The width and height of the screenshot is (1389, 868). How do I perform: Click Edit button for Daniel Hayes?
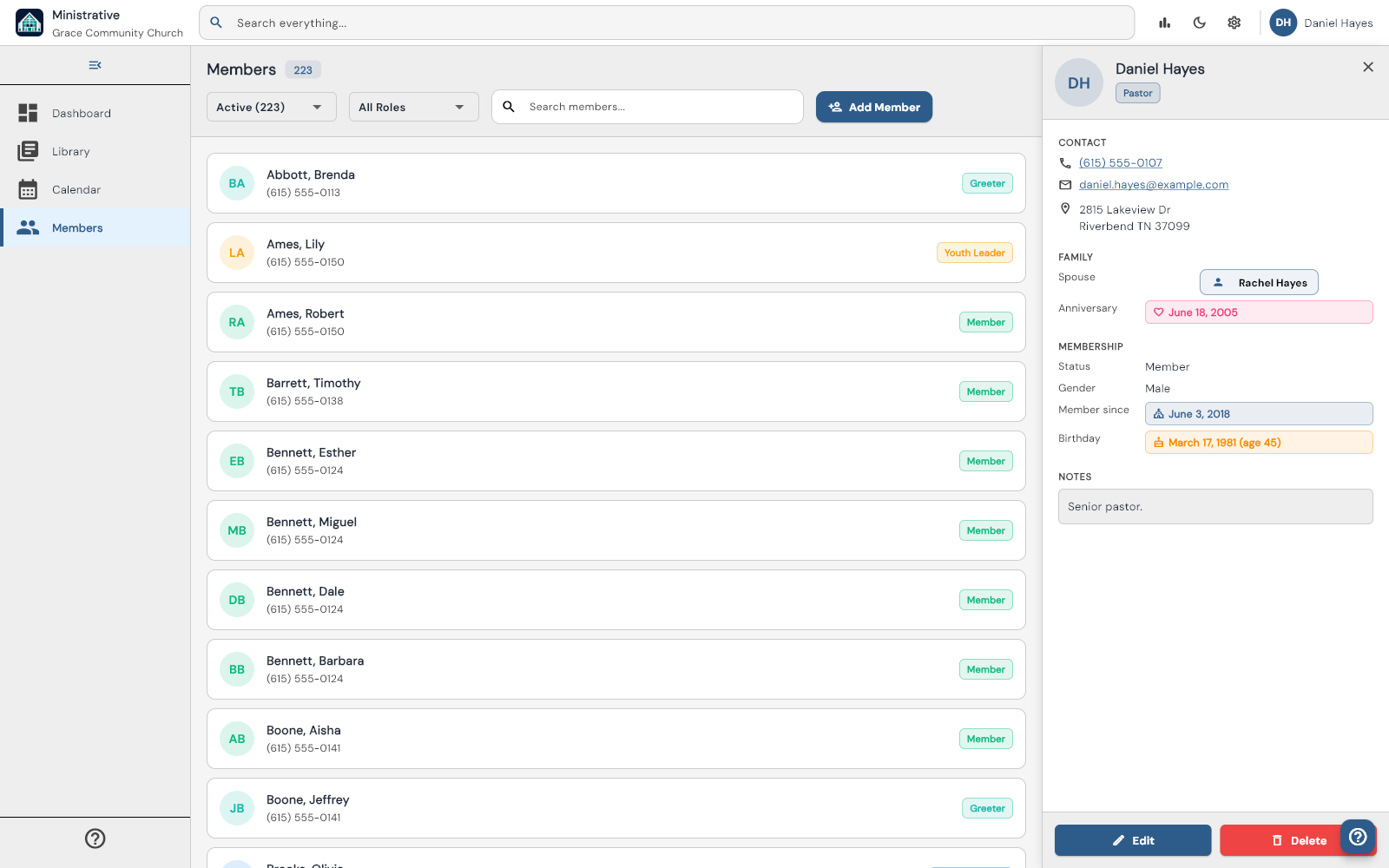(1133, 840)
